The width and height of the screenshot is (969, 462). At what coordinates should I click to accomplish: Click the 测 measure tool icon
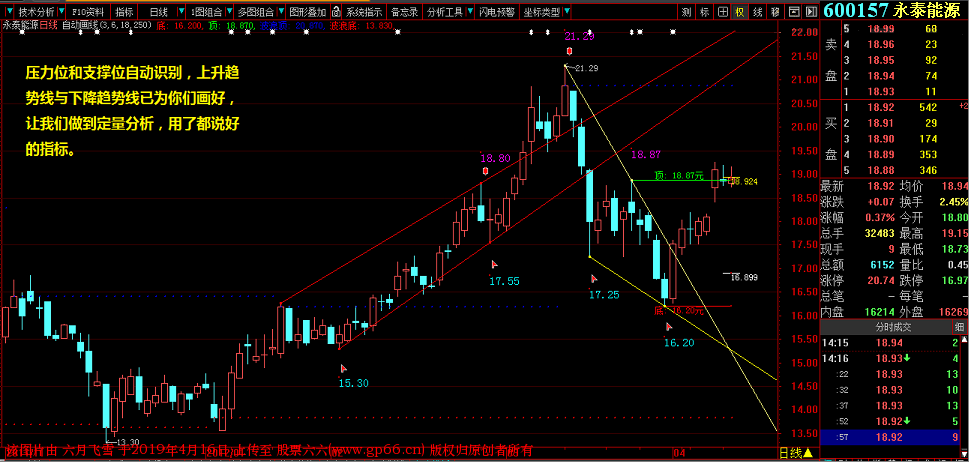point(686,12)
